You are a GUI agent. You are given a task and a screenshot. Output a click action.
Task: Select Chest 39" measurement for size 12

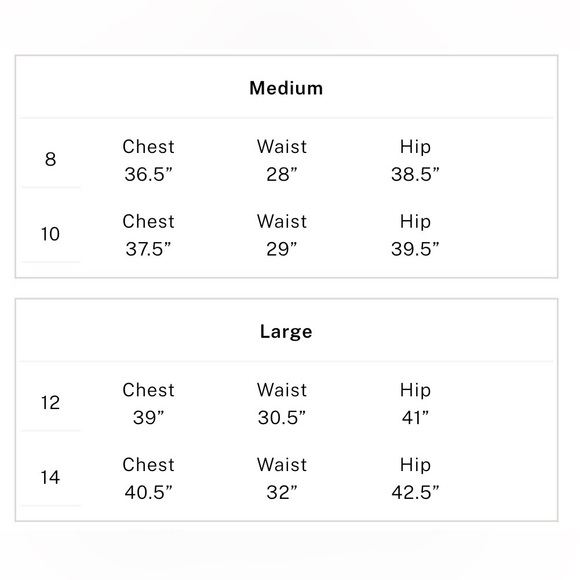(x=148, y=418)
